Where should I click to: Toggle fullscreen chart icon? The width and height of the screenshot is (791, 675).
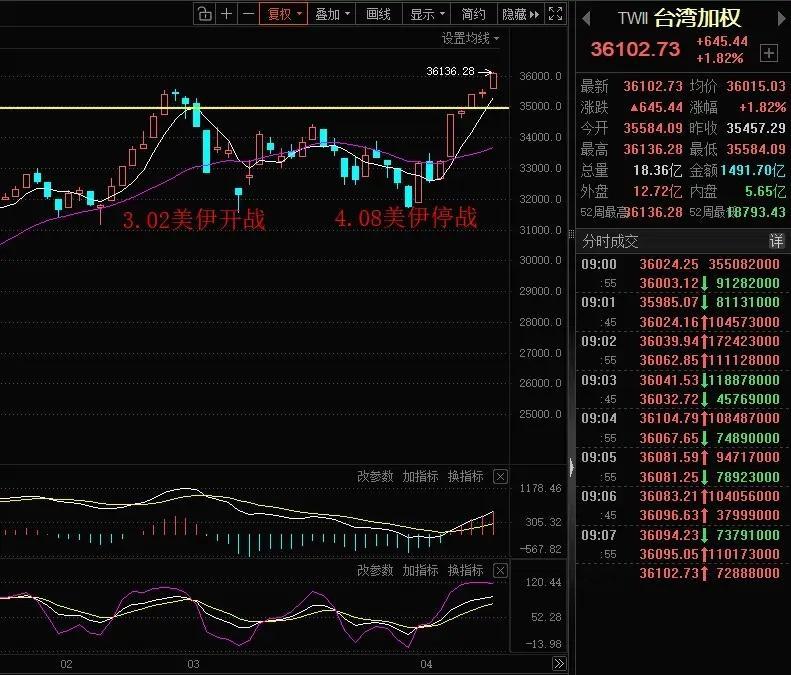point(555,14)
